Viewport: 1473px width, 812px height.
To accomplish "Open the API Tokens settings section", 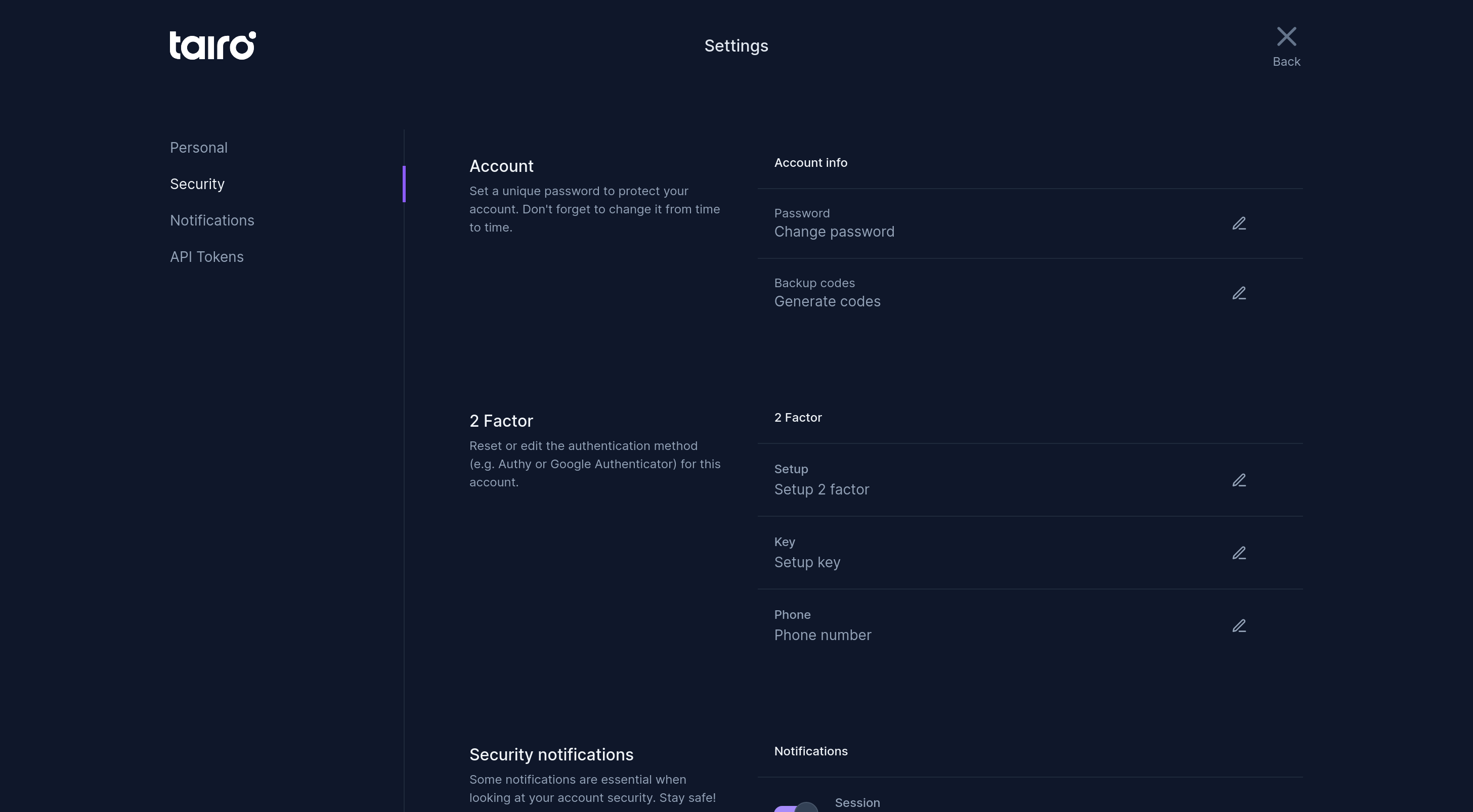I will tap(206, 257).
